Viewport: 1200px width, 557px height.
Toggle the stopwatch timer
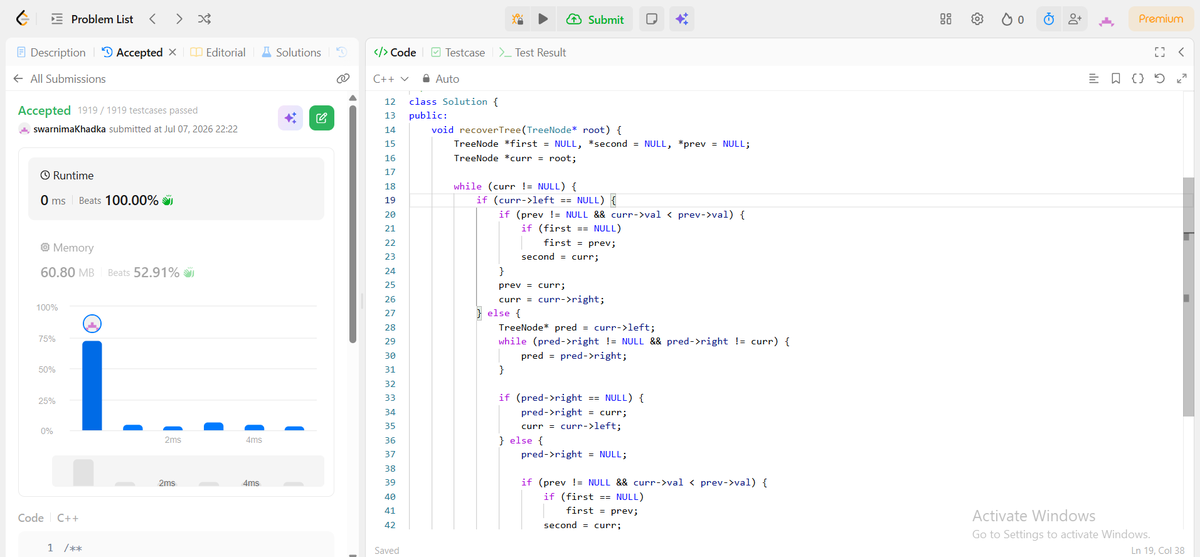(1048, 19)
